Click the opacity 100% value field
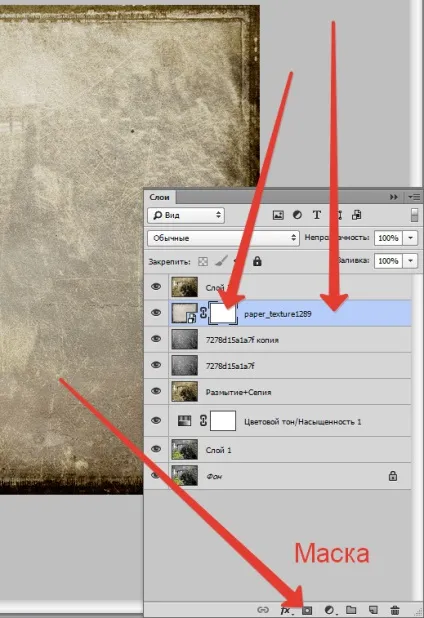This screenshot has height=618, width=424. [388, 238]
